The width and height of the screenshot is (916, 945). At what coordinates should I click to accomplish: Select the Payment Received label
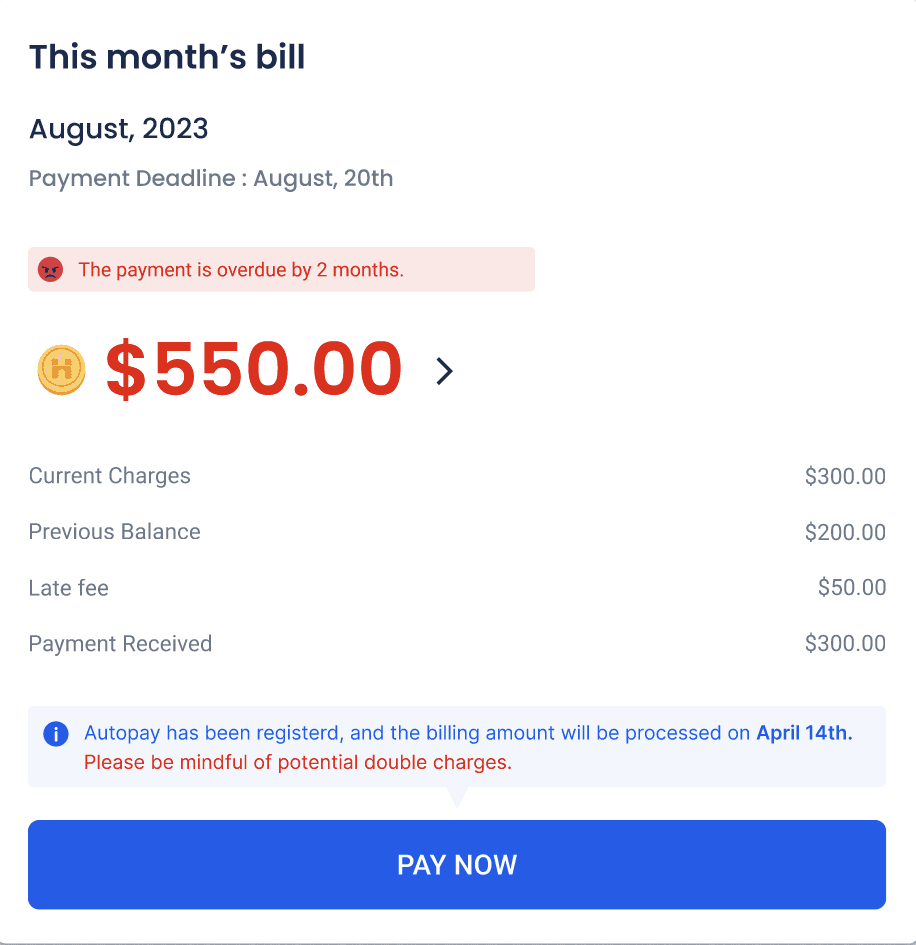point(121,644)
